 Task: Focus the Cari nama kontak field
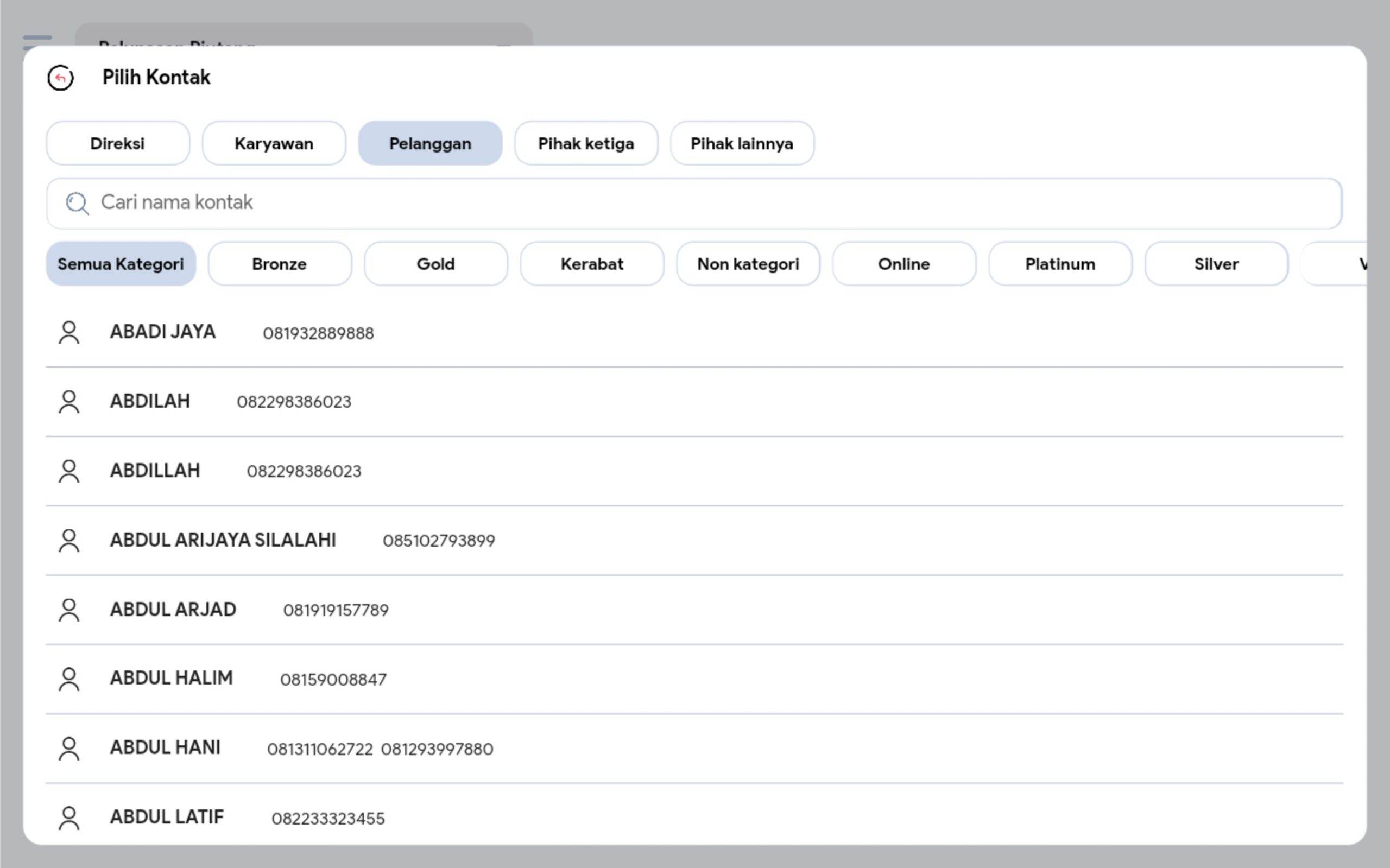pos(689,203)
